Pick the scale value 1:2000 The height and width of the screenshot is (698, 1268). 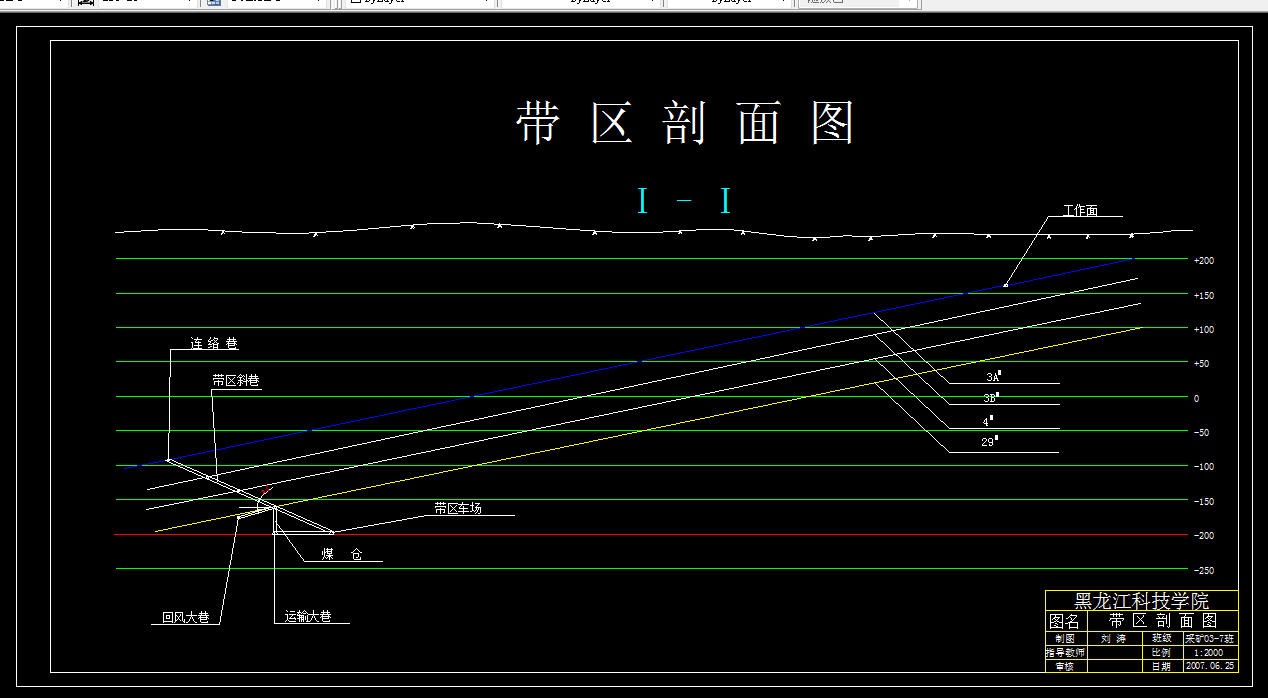(1209, 652)
